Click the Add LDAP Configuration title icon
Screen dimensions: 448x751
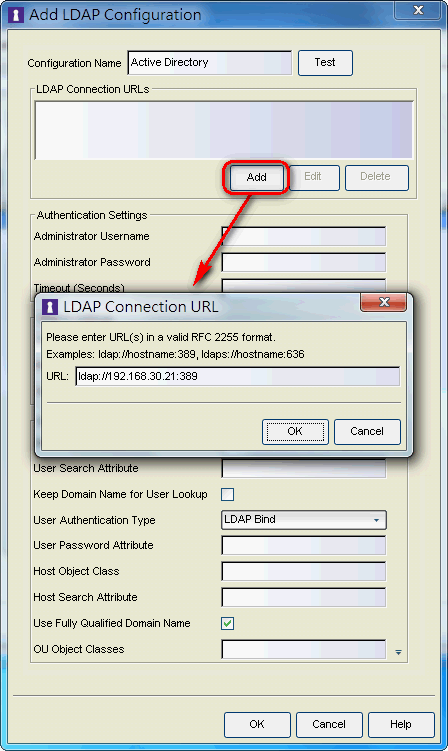coord(16,15)
